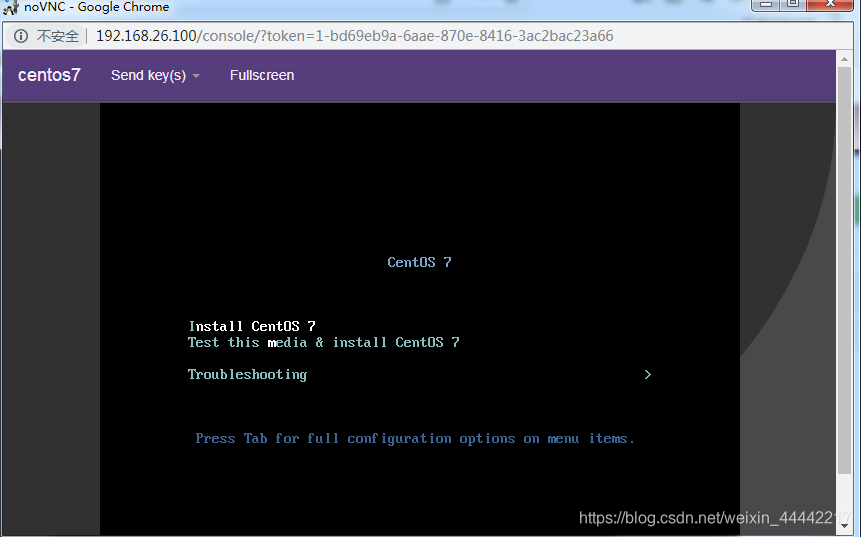
Task: Minimize the noVNC Chrome window
Action: pos(765,4)
